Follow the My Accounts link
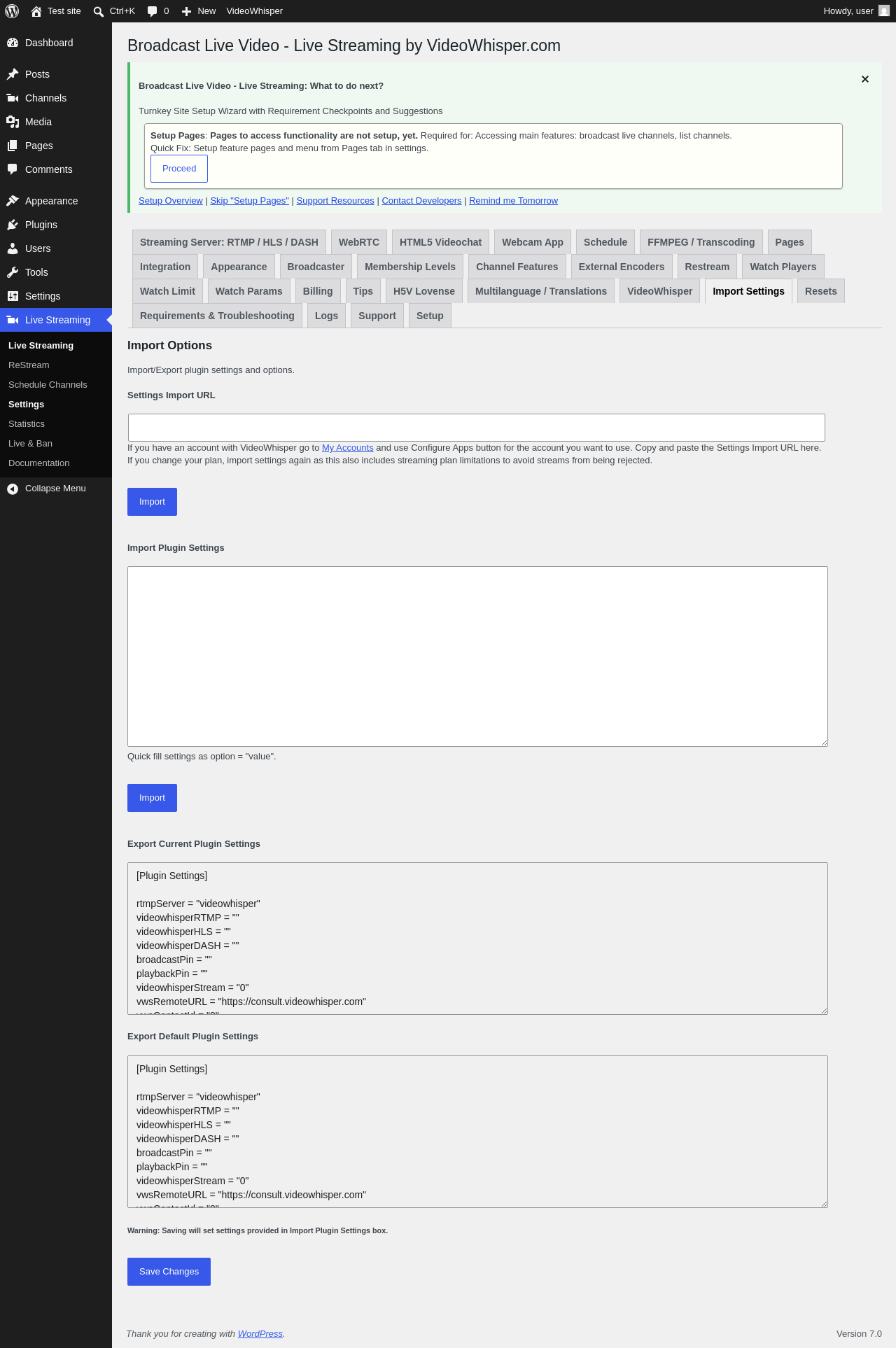 coord(348,448)
